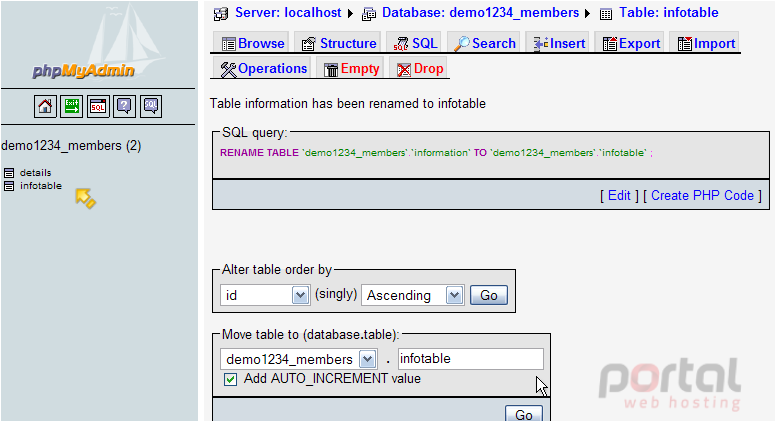Image resolution: width=776 pixels, height=422 pixels.
Task: Follow the Table: infotable breadcrumb link
Action: pos(669,13)
